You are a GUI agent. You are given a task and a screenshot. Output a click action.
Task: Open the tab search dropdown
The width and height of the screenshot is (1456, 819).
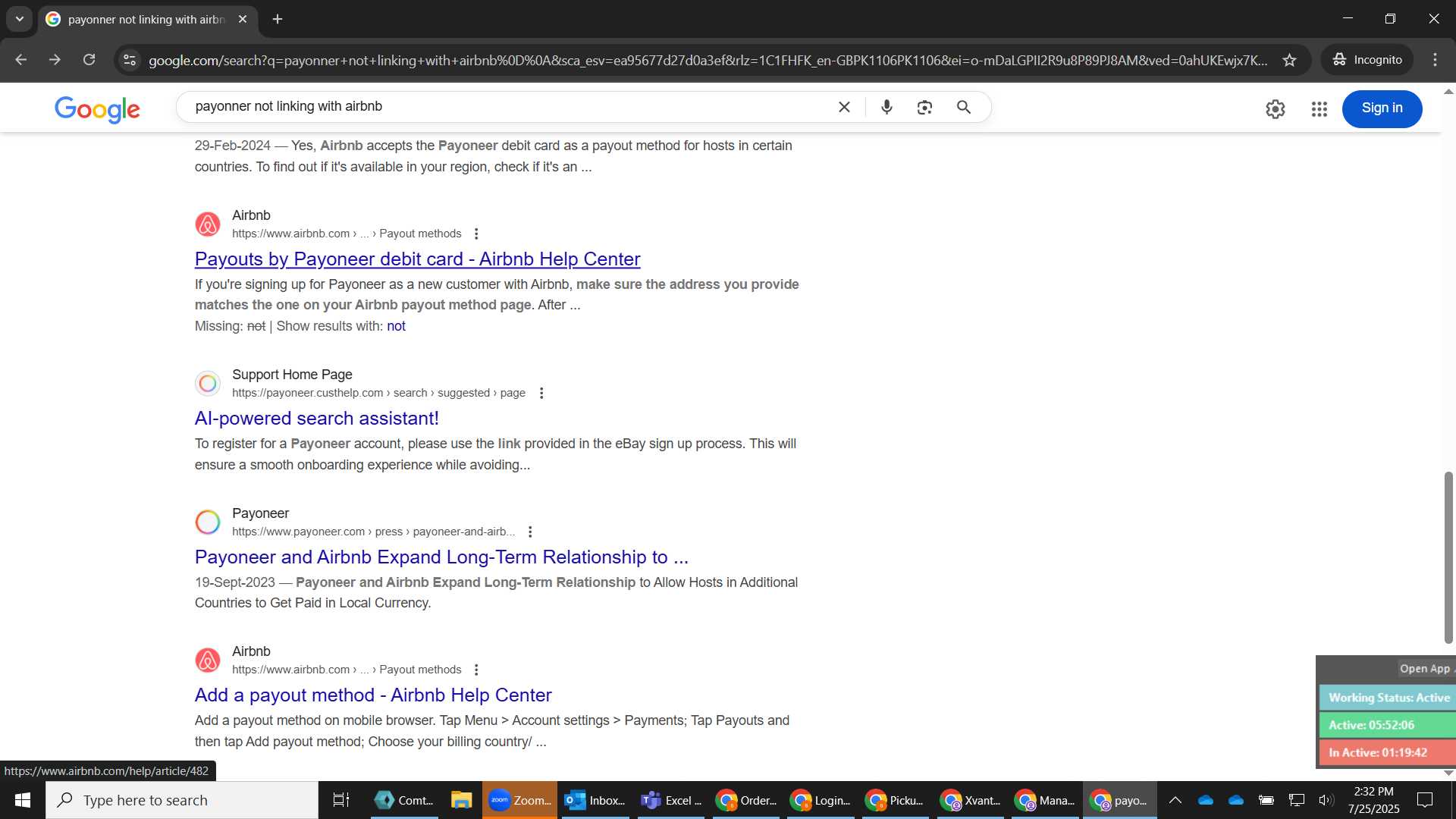pos(20,19)
